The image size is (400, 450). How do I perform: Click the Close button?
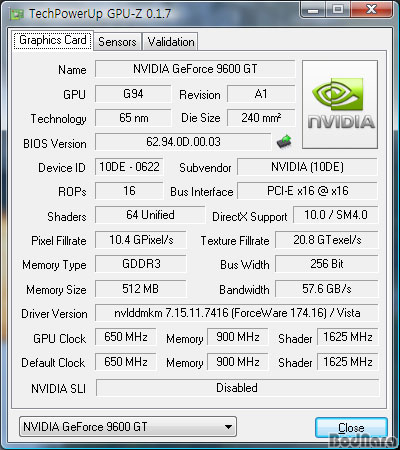pos(351,428)
